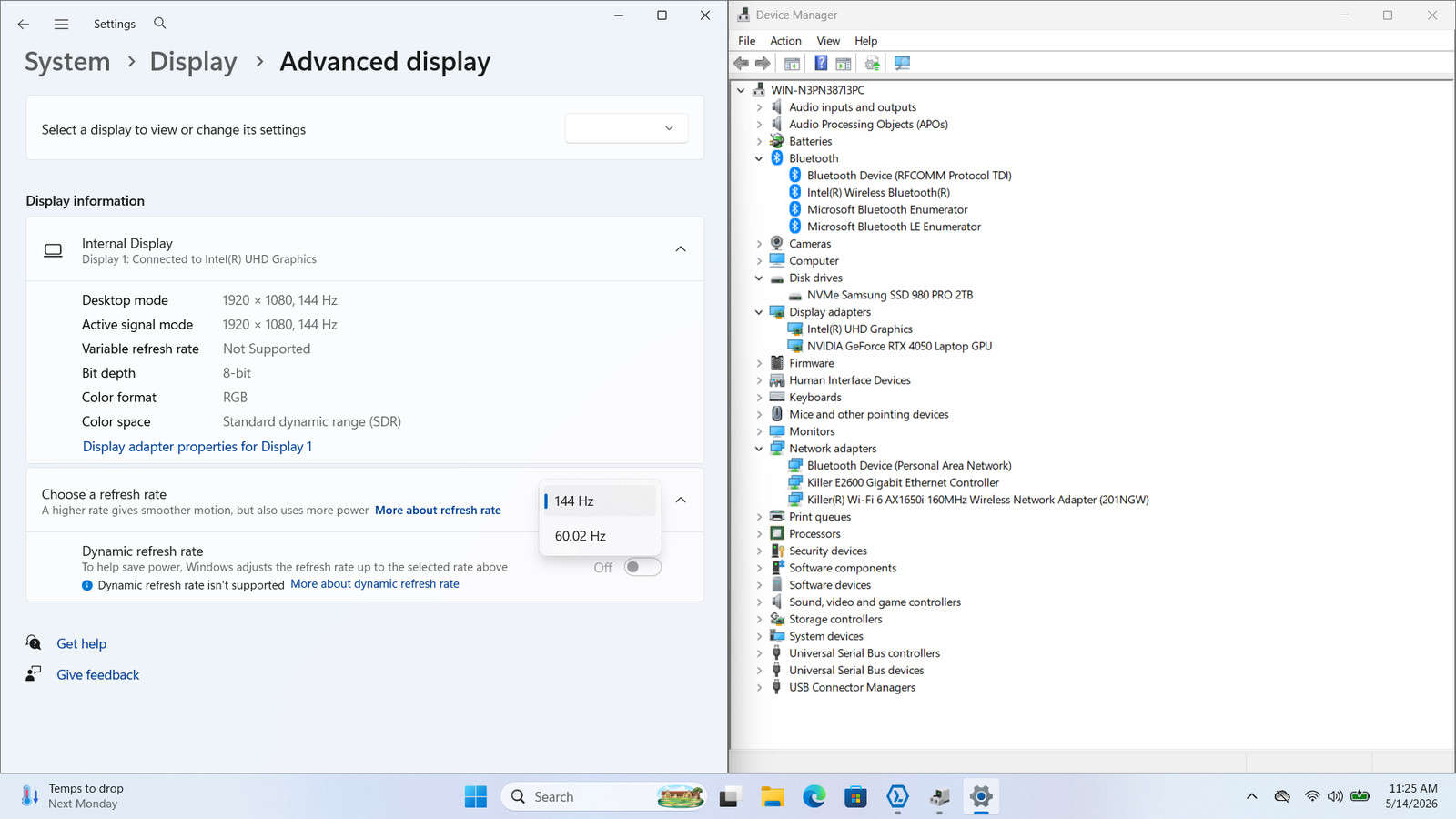This screenshot has width=1456, height=819.
Task: Collapse the Network adapters node
Action: (x=759, y=449)
